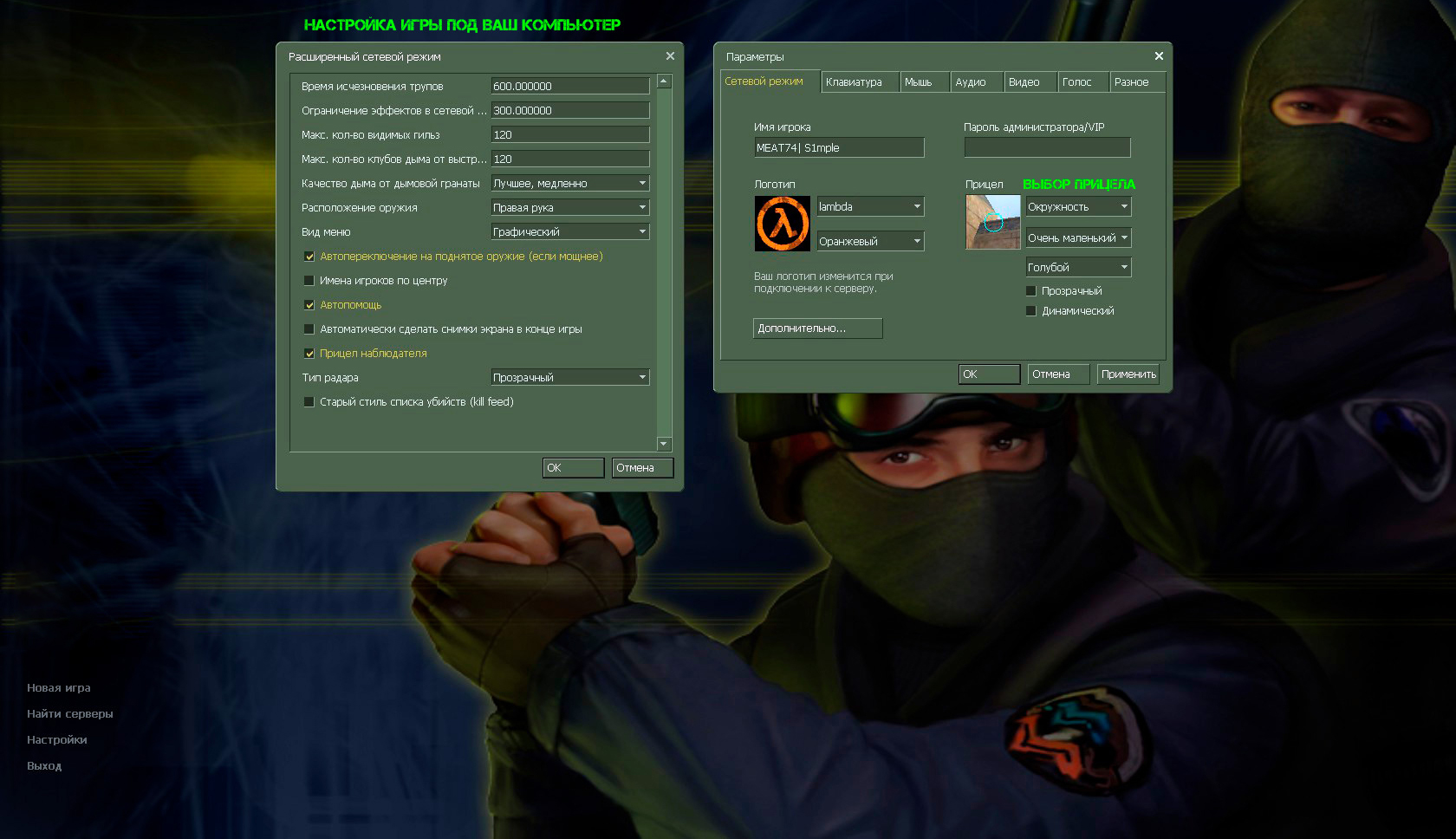
Task: Open Найти серверы from main menu
Action: [70, 714]
